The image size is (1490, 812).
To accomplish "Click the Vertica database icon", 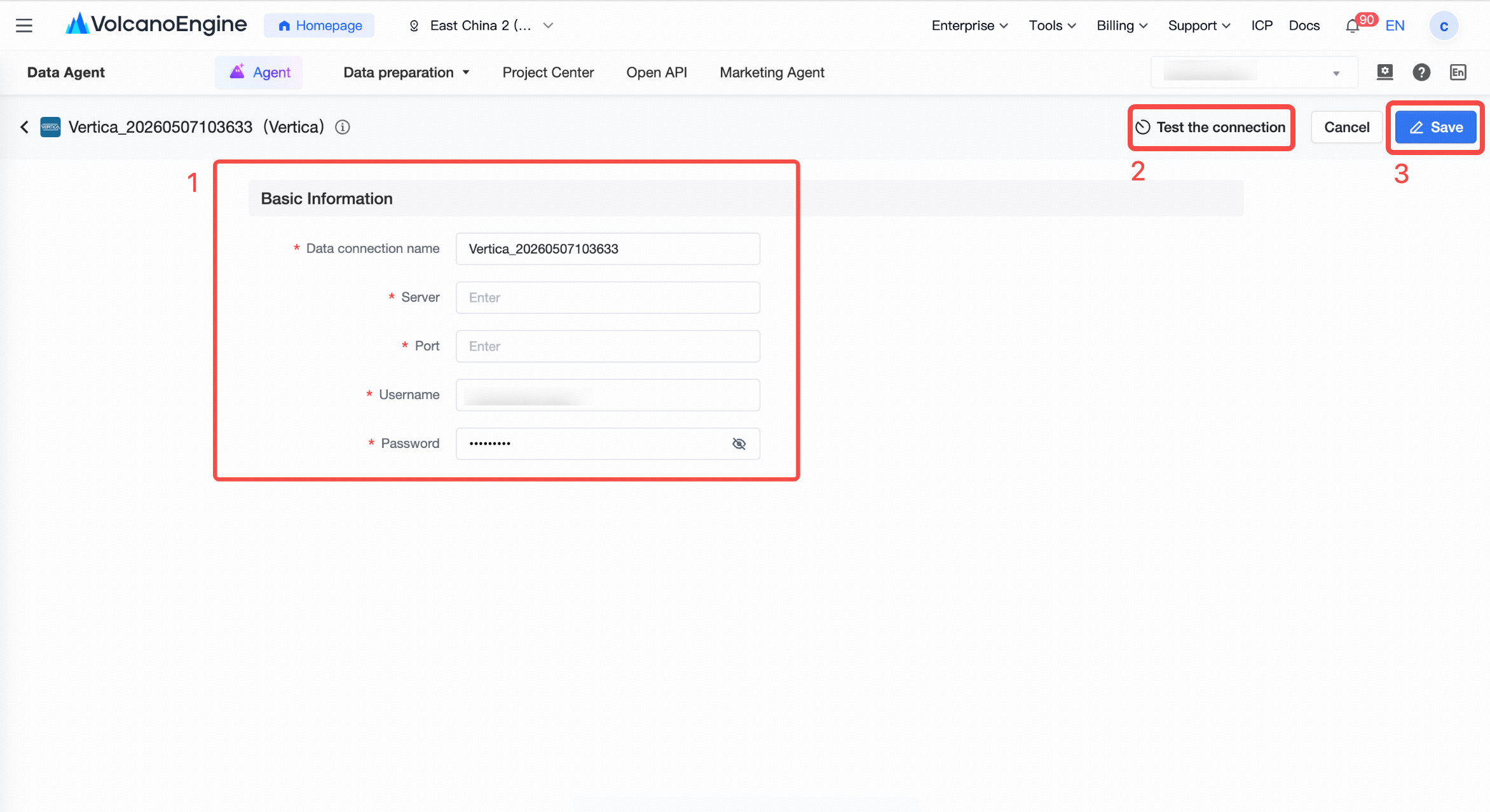I will point(50,127).
